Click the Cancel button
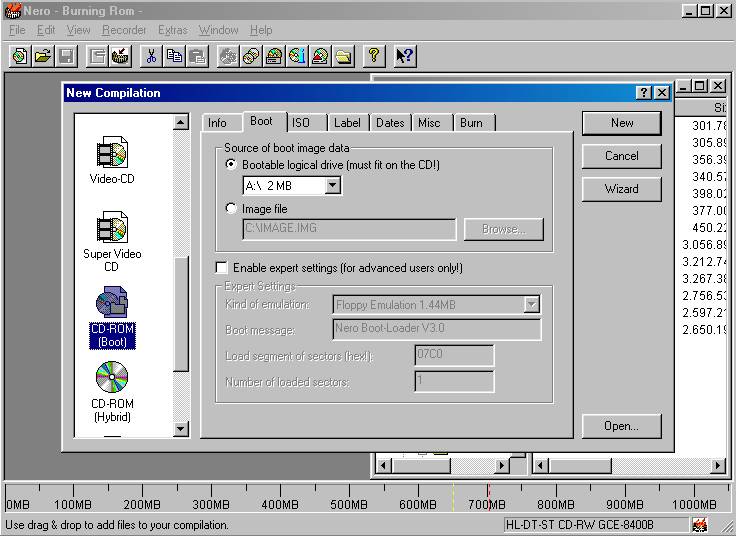This screenshot has height=536, width=736. tap(621, 156)
